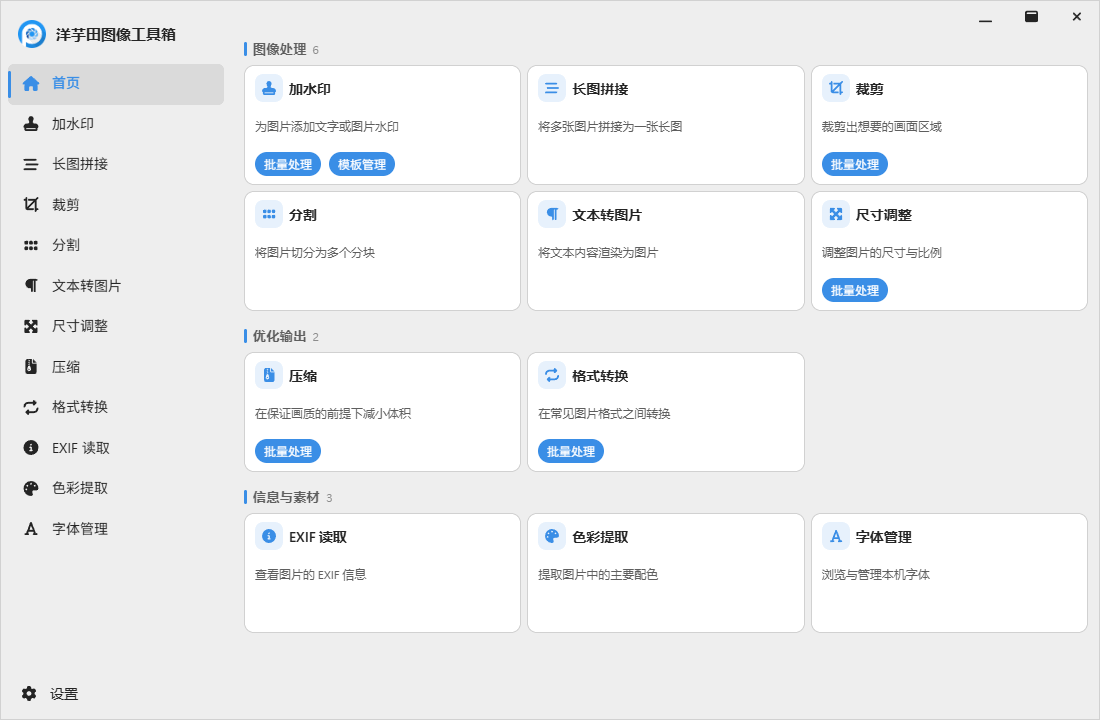The image size is (1100, 720).
Task: Click the EXIF info icon in sidebar
Action: pyautogui.click(x=31, y=448)
